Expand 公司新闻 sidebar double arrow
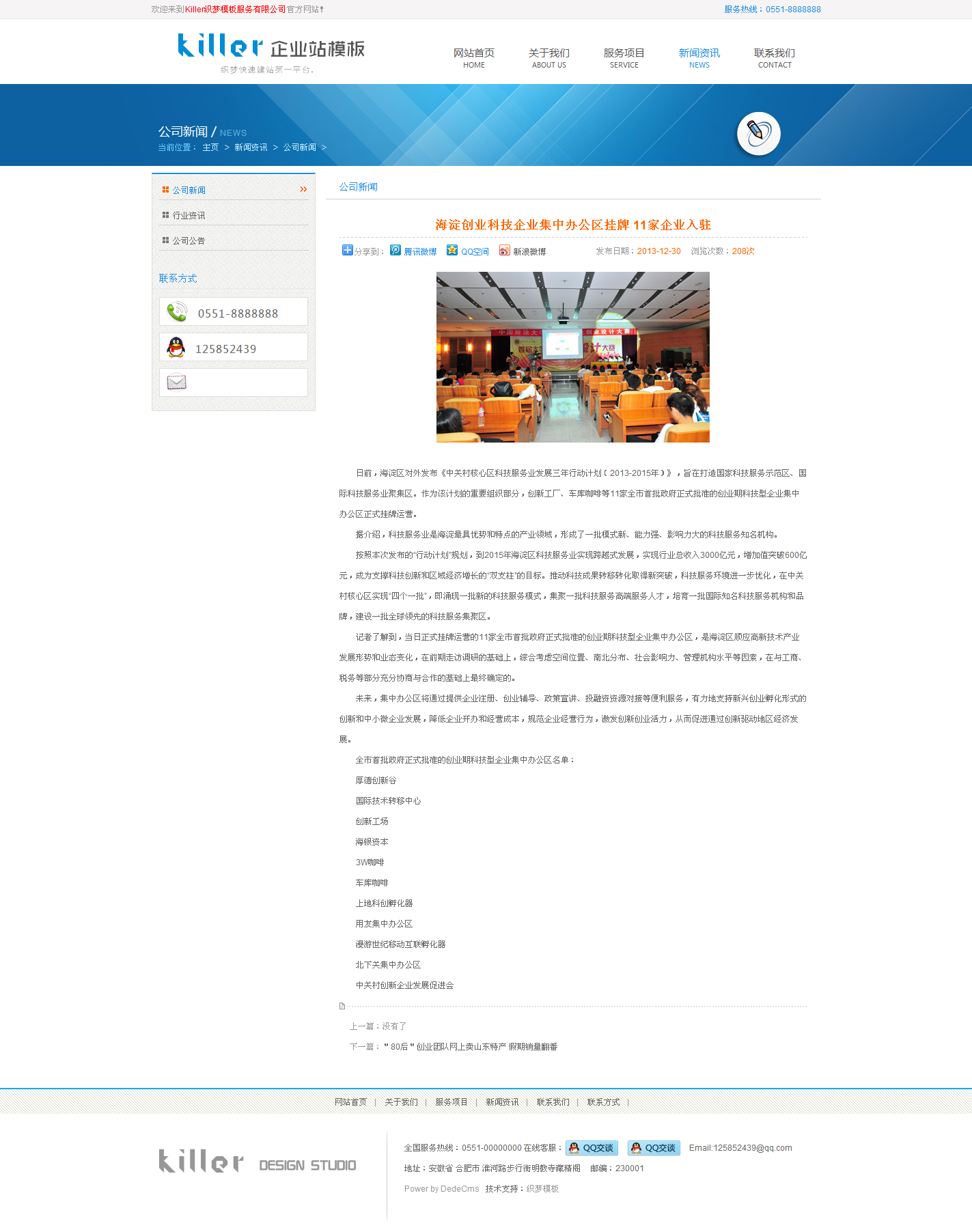This screenshot has height=1232, width=972. pos(303,189)
